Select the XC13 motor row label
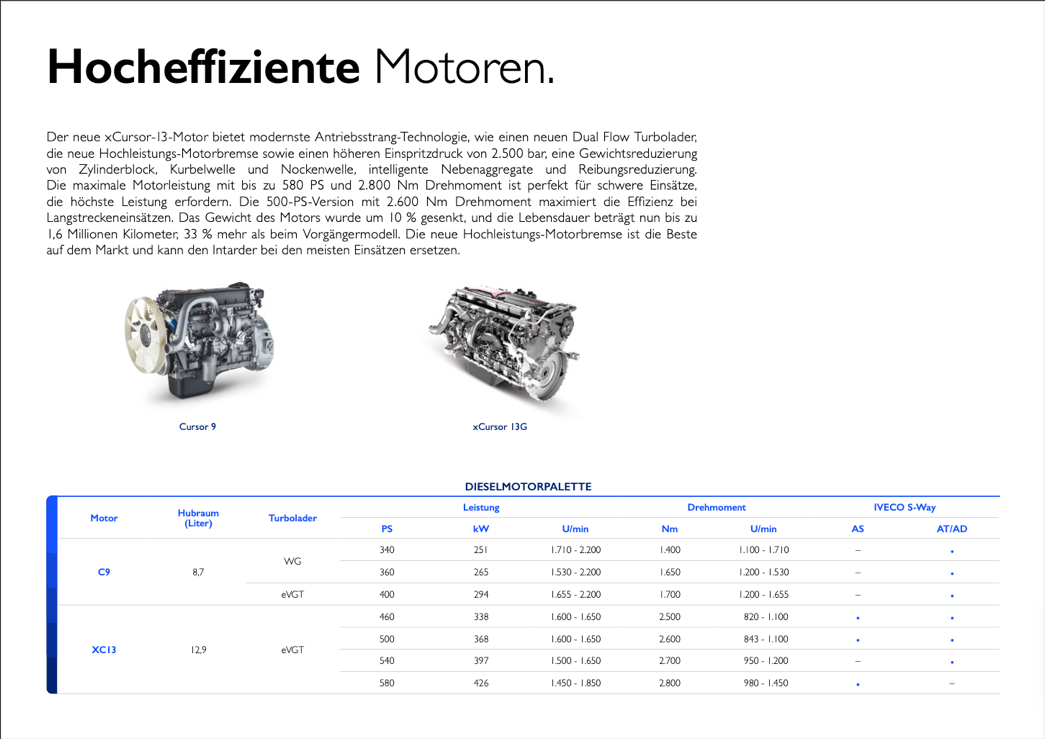 [x=104, y=649]
